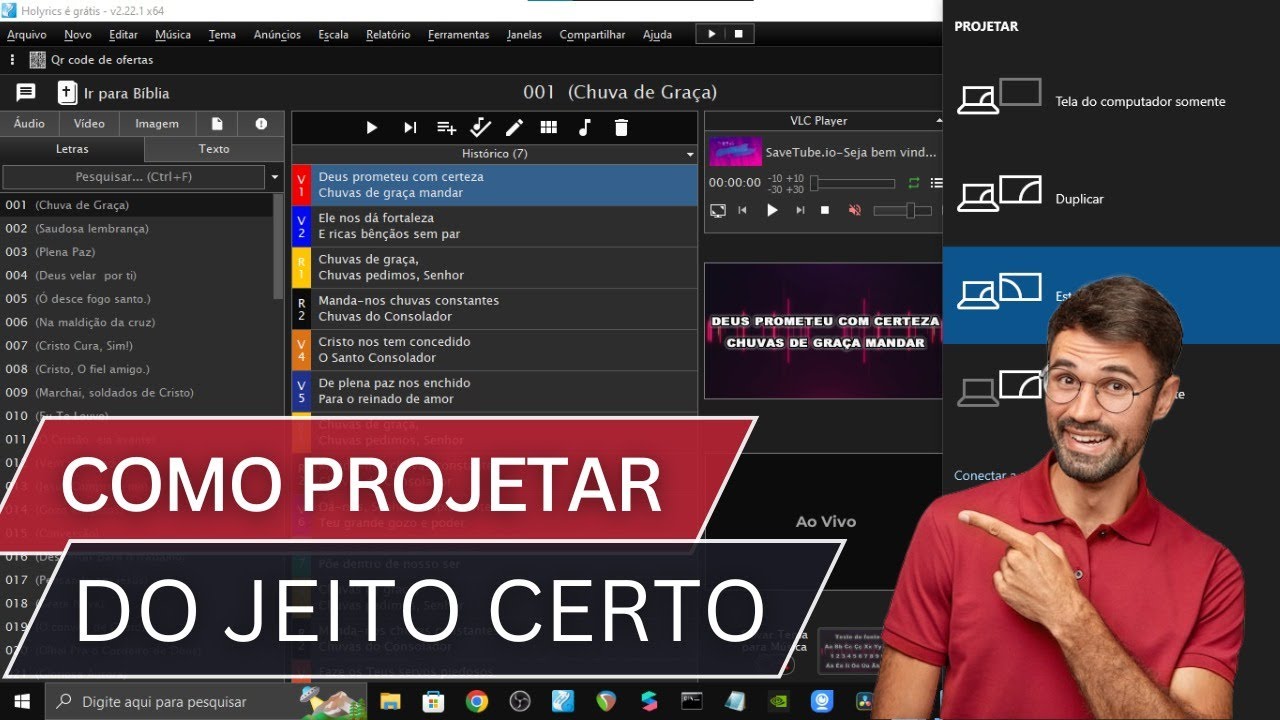Switch to the Vídeo tab
Image resolution: width=1280 pixels, height=720 pixels.
(x=89, y=124)
